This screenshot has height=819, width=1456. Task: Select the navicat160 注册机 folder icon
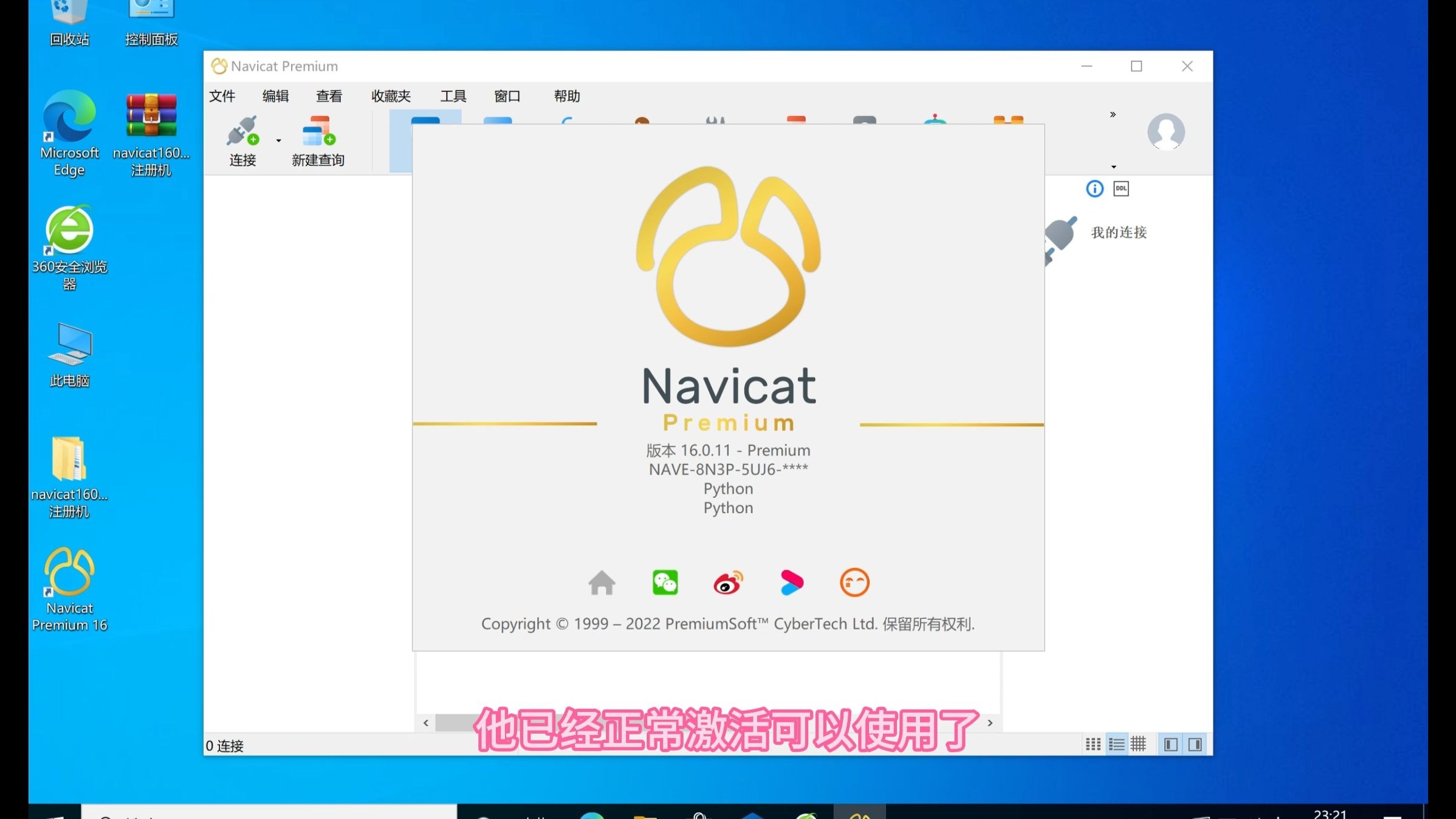coord(69,477)
